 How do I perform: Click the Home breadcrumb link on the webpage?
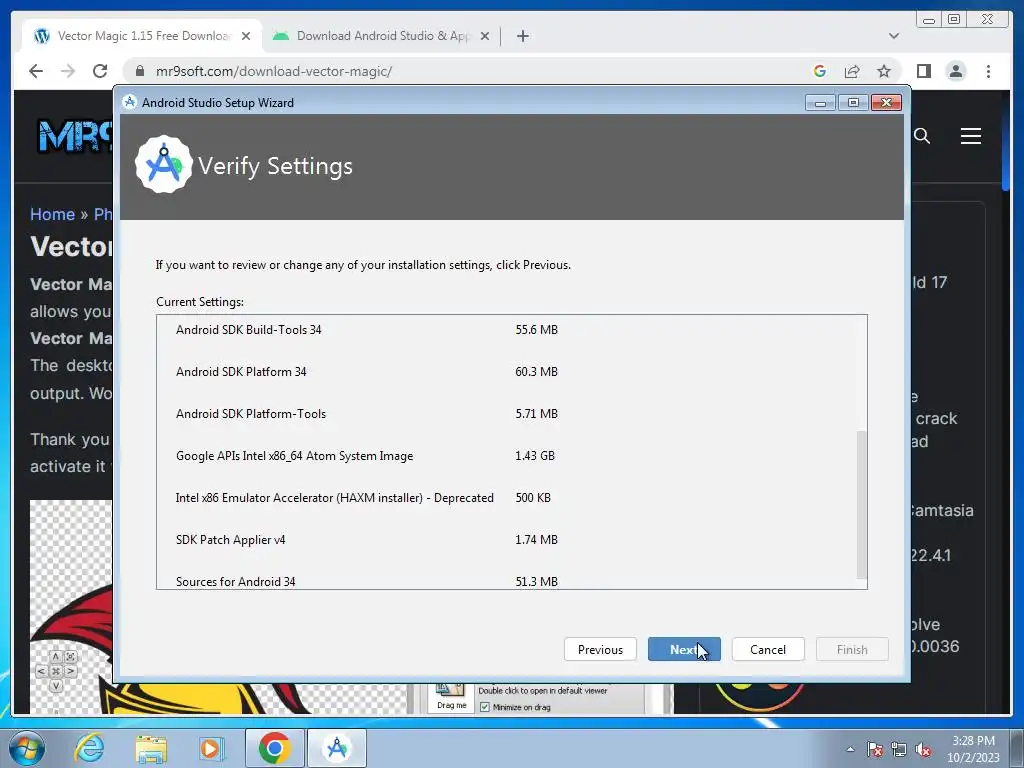coord(52,214)
